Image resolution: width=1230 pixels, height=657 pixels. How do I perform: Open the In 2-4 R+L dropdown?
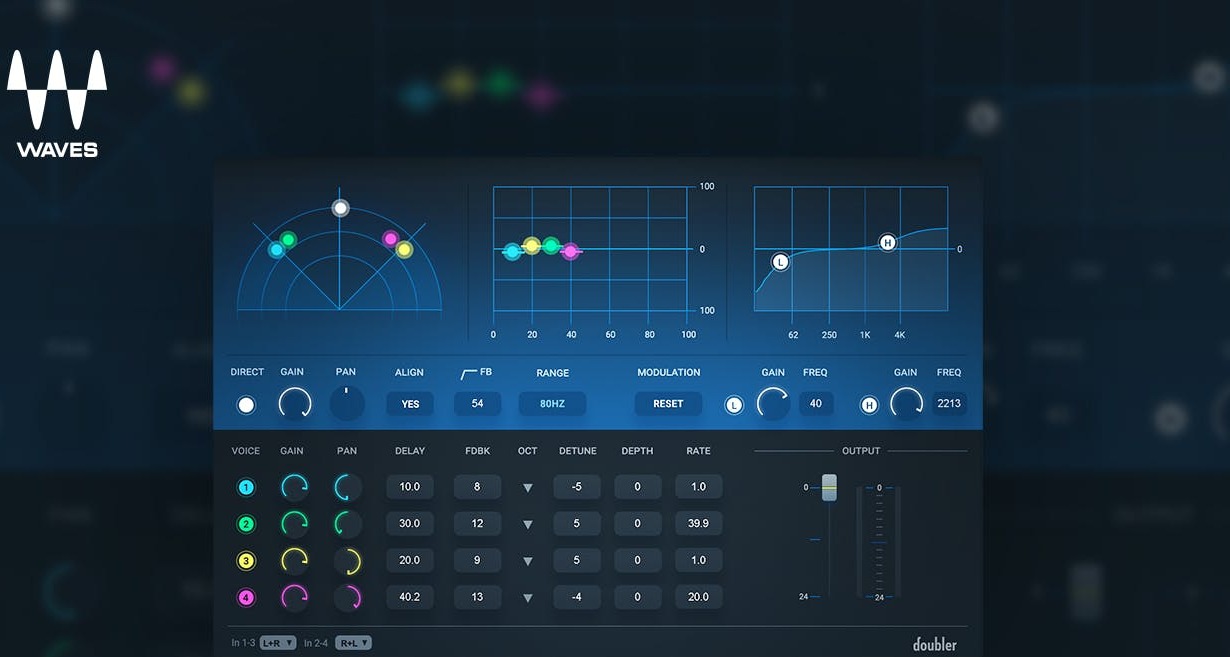coord(353,643)
